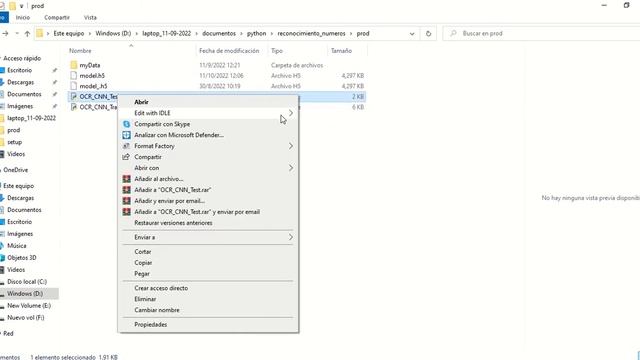Sort by Nombre column header
The height and width of the screenshot is (360, 640).
[x=80, y=51]
